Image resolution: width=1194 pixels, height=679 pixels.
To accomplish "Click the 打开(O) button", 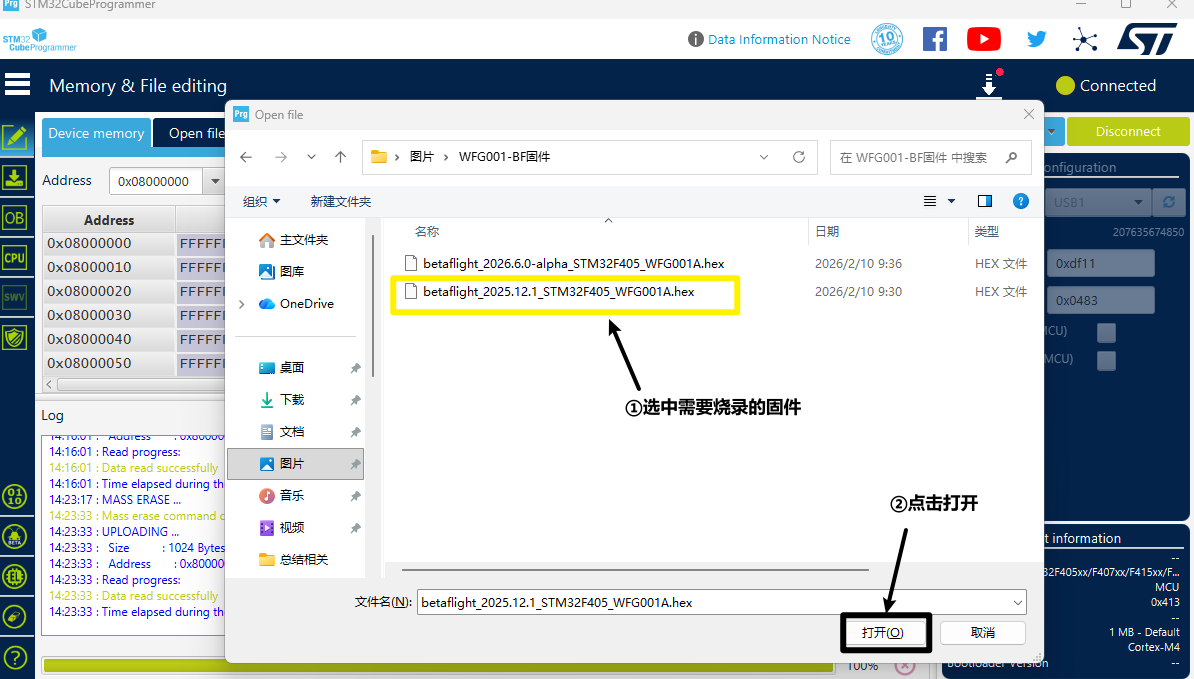I will [883, 633].
